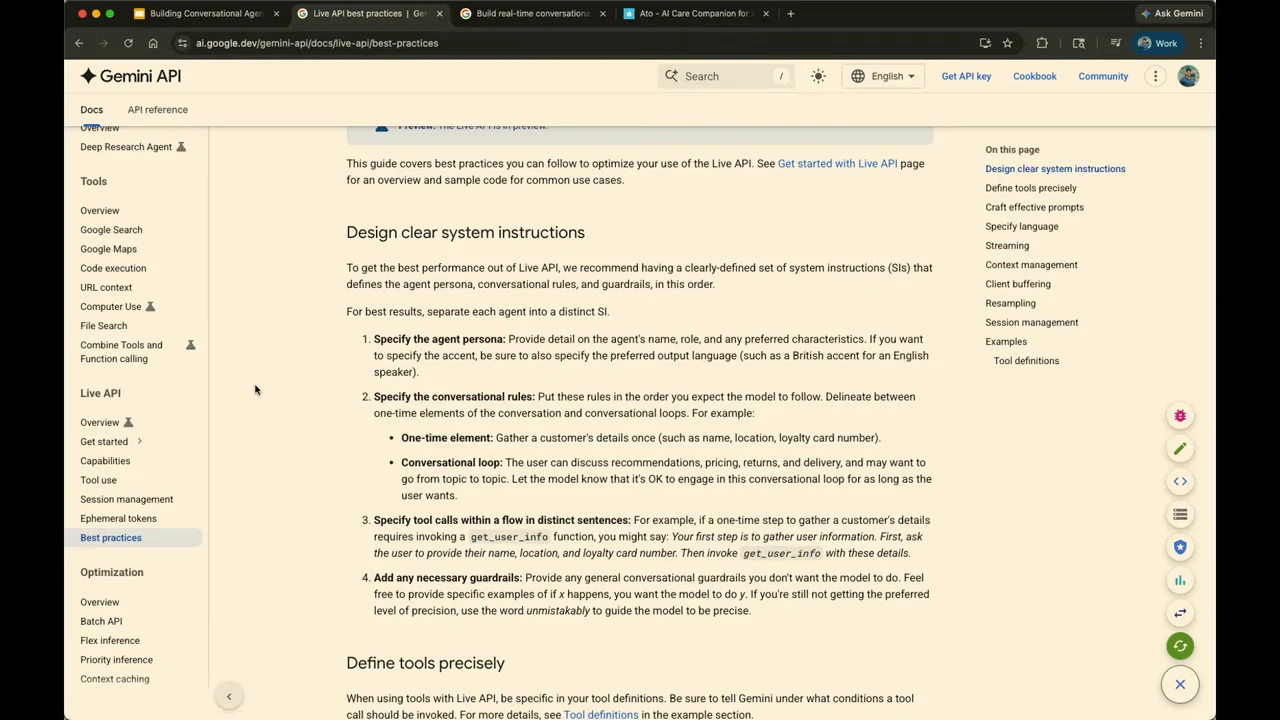Open the media controls toolbar icon
Viewport: 1280px width, 720px height.
1115,43
